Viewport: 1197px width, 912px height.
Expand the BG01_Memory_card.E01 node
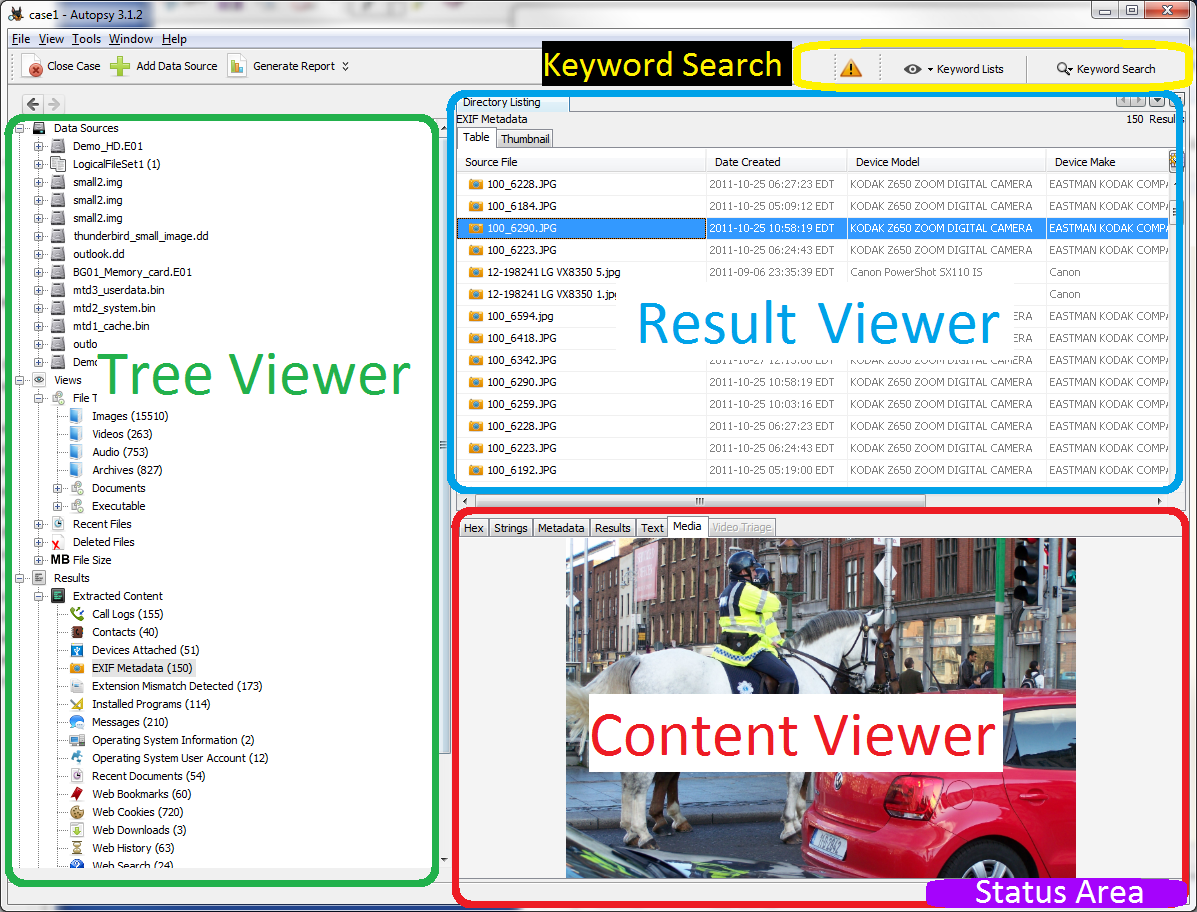38,272
